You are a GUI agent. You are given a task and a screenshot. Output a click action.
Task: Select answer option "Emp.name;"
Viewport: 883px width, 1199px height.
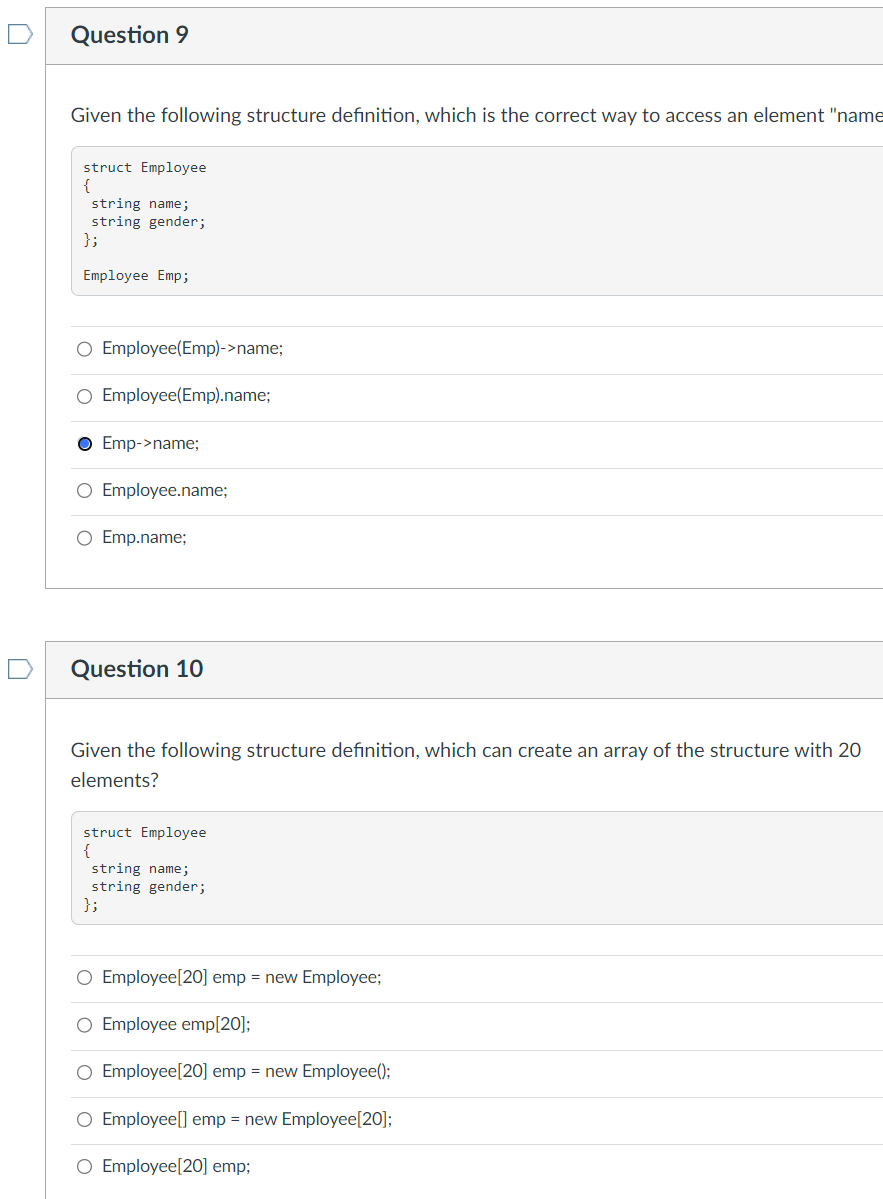[84, 537]
